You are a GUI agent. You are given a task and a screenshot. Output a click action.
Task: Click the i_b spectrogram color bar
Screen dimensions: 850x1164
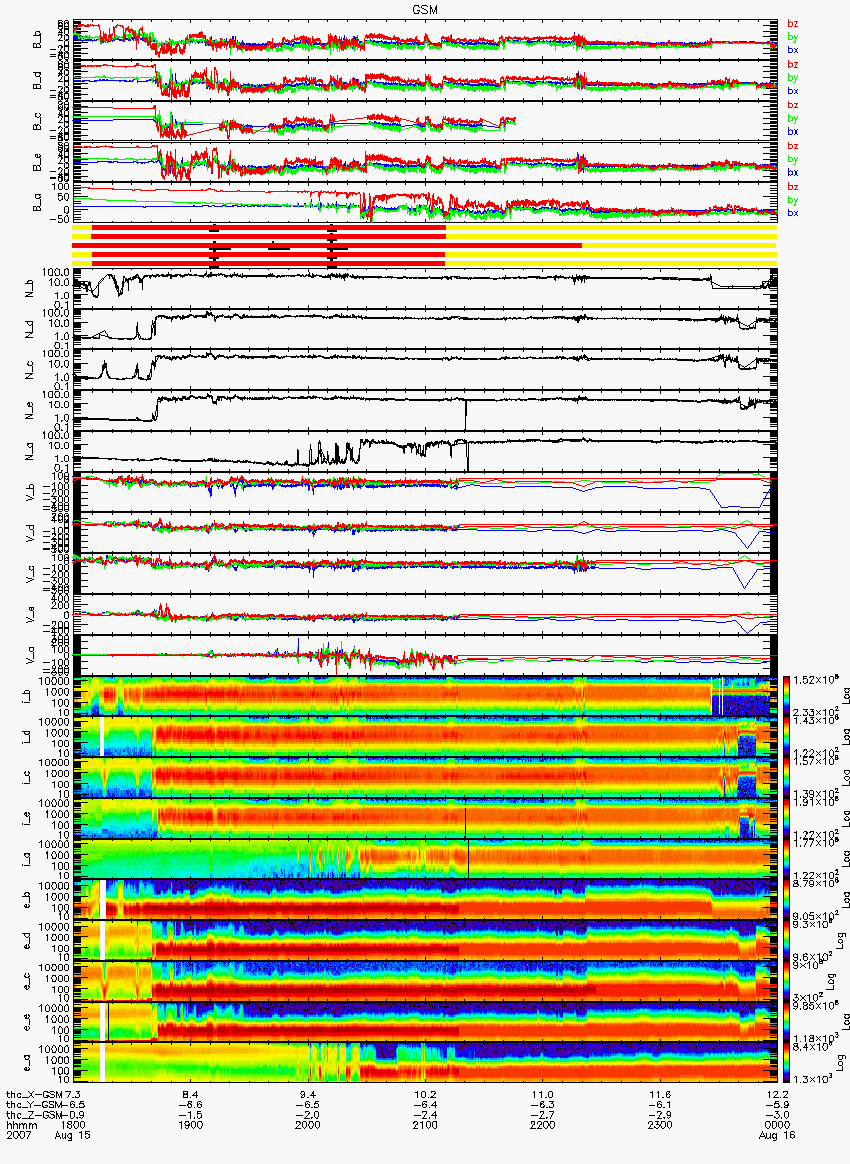coord(786,696)
